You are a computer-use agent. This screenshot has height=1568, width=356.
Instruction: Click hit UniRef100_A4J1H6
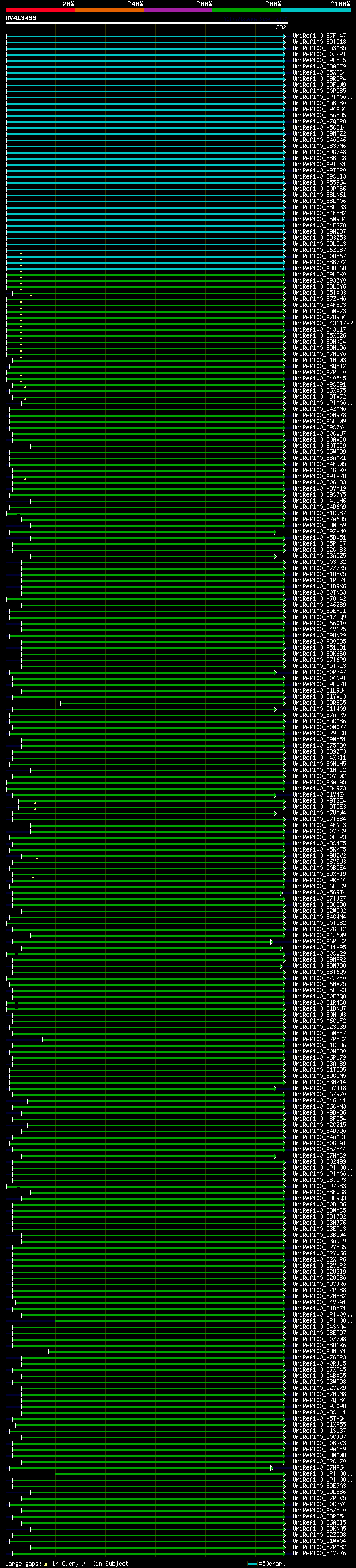(x=319, y=501)
